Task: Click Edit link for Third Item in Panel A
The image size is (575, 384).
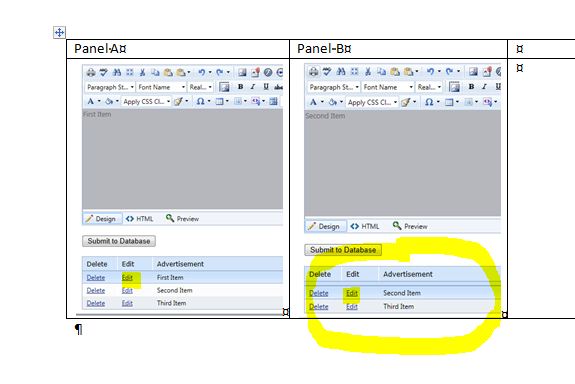Action: tap(127, 303)
